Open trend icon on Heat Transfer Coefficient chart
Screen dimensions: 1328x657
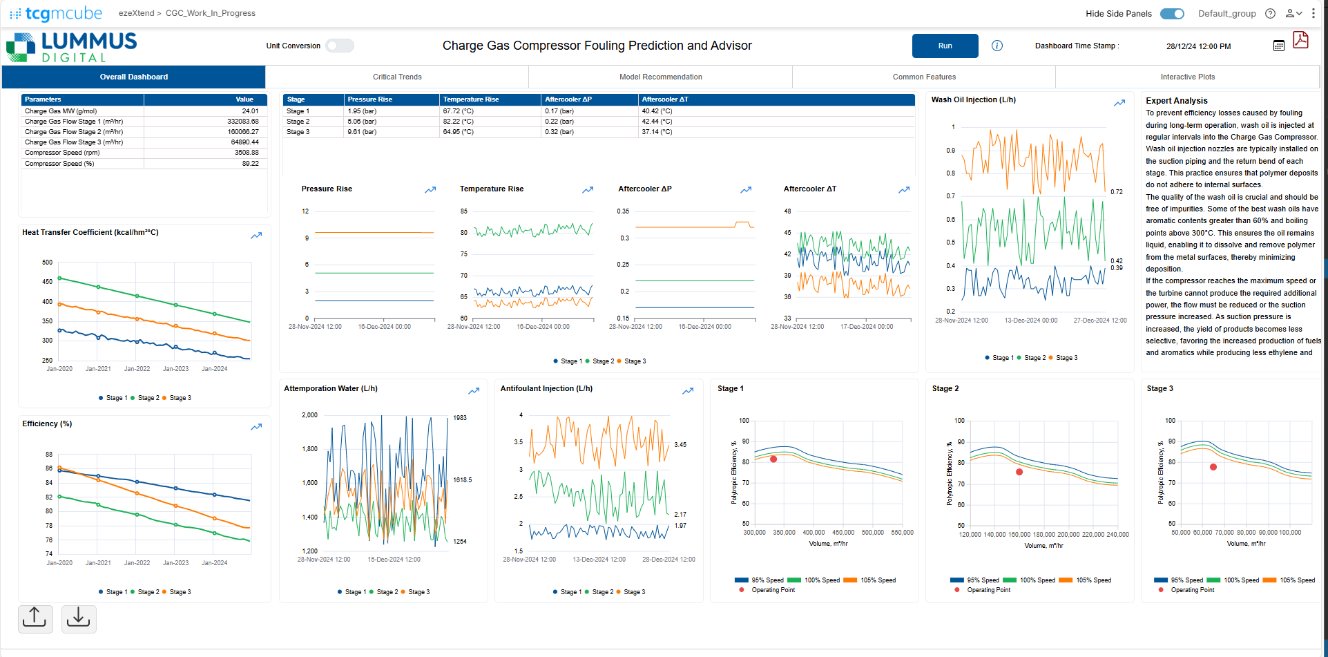(x=257, y=235)
